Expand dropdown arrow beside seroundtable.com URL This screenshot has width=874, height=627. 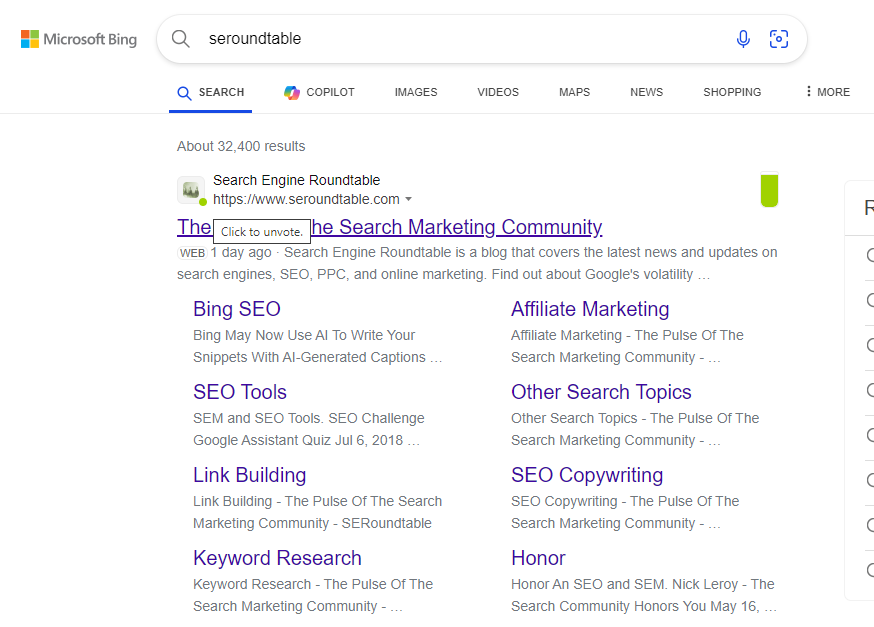point(409,199)
